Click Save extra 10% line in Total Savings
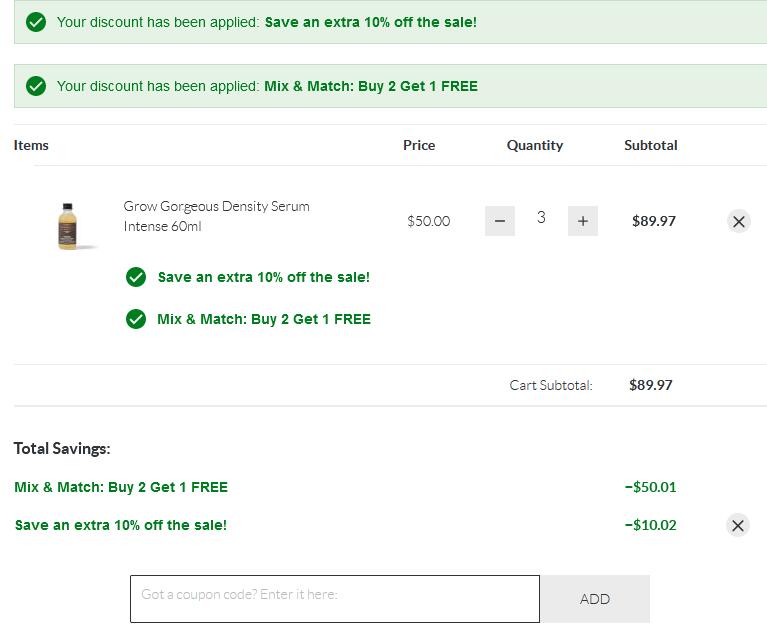The height and width of the screenshot is (643, 767). [121, 525]
